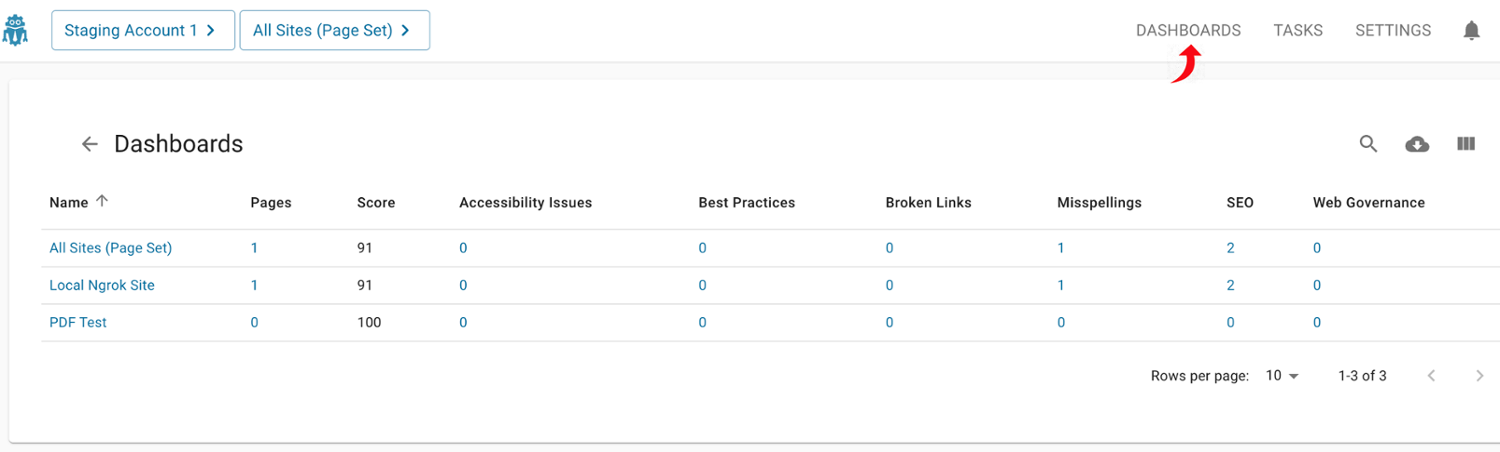Sort by Accessibility Issues column header

click(x=525, y=202)
